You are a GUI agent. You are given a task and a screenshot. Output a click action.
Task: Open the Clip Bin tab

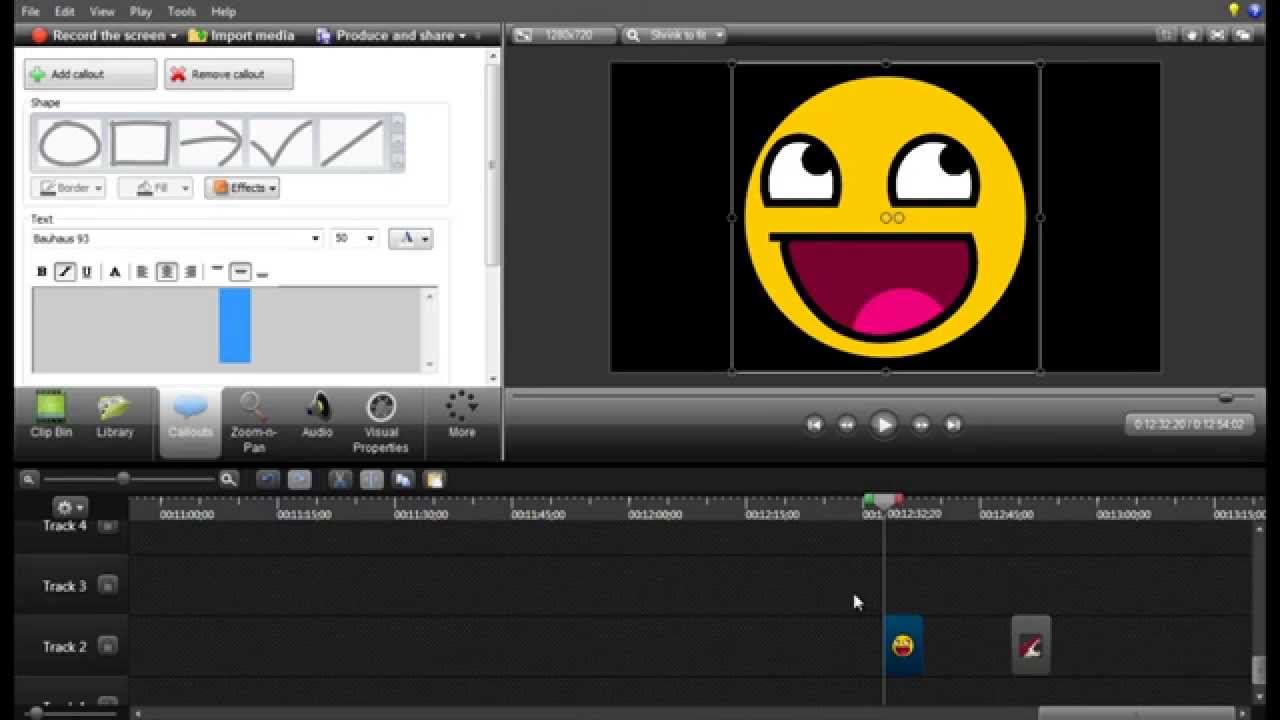tap(51, 416)
